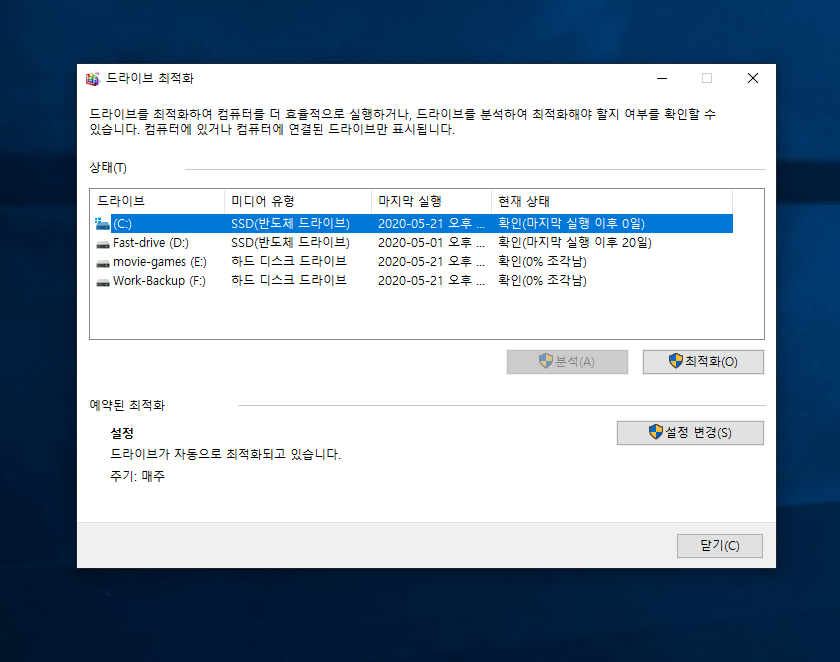This screenshot has width=840, height=662.
Task: Click the Work-Backup (F:) drive icon
Action: pos(103,282)
